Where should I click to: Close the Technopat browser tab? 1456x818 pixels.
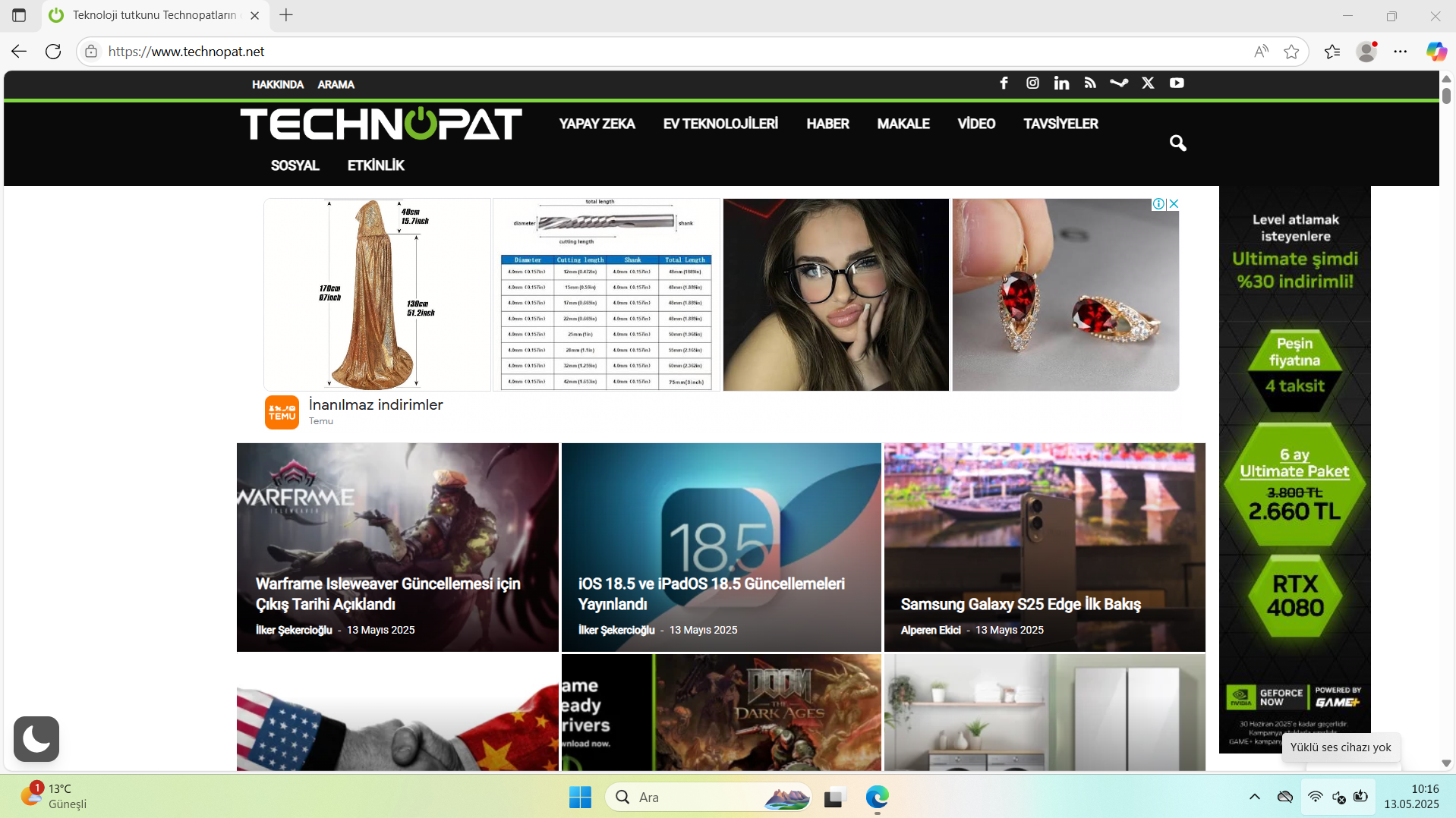[255, 15]
